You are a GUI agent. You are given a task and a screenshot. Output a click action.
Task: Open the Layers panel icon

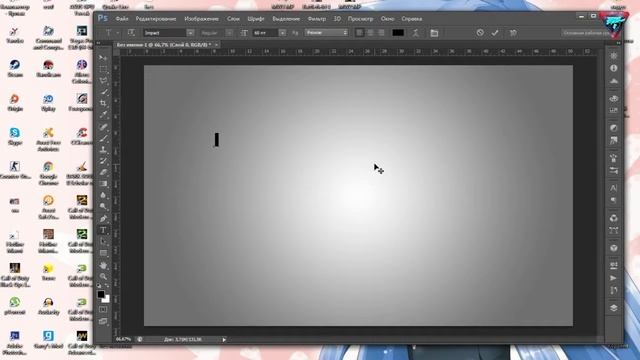pyautogui.click(x=613, y=308)
